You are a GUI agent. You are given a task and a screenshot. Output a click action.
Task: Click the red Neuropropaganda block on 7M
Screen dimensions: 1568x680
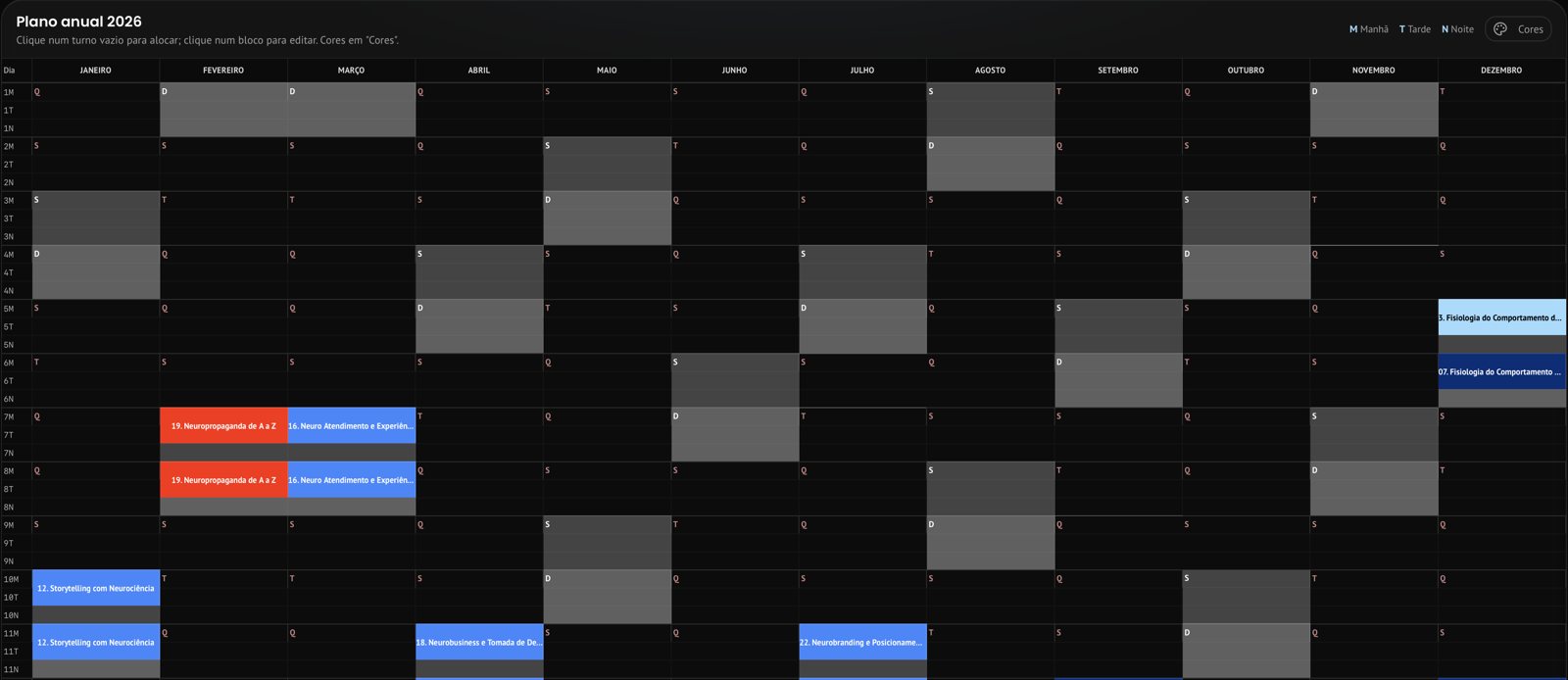[223, 426]
